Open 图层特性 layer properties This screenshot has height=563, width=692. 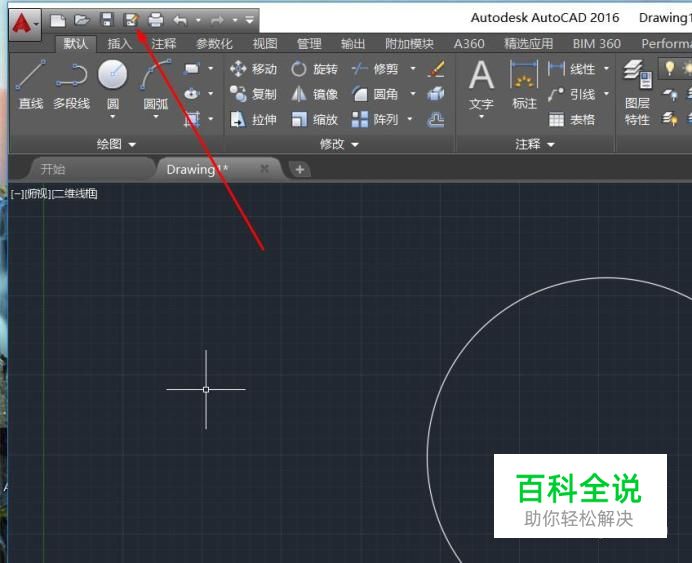637,93
